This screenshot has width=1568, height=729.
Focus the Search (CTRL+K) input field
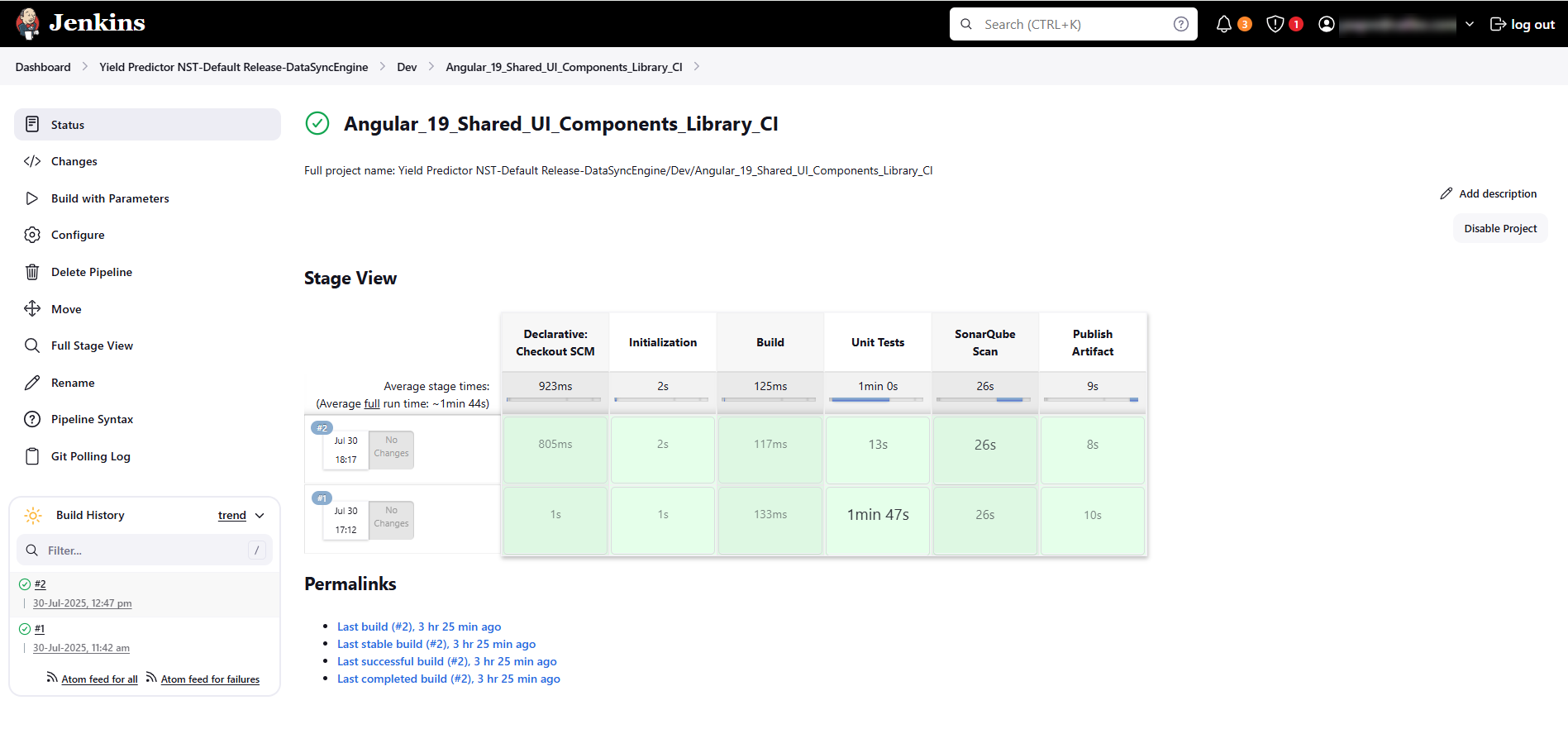click(x=1073, y=24)
